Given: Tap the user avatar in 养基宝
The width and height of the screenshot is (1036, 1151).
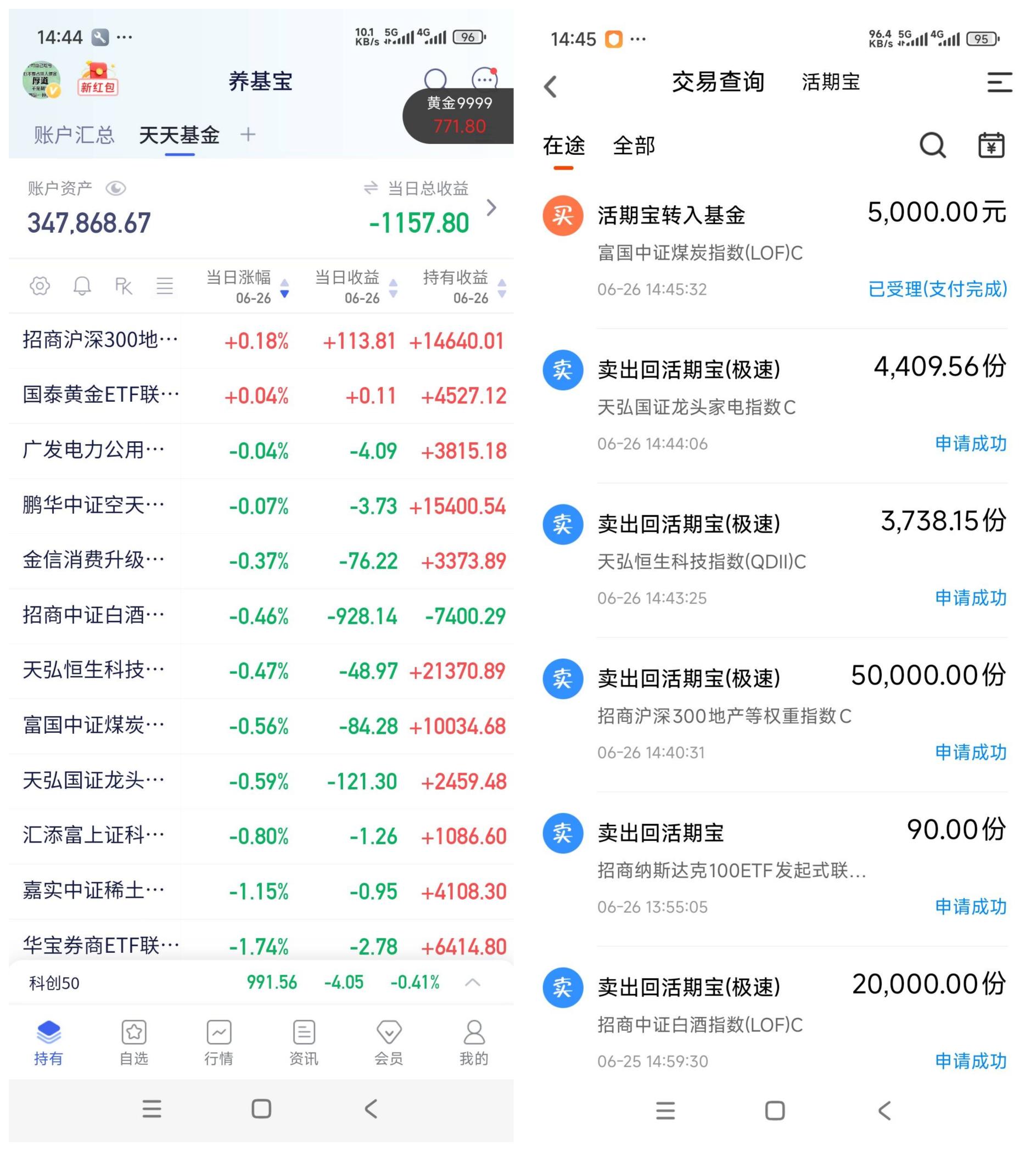Looking at the screenshot, I should tap(42, 80).
